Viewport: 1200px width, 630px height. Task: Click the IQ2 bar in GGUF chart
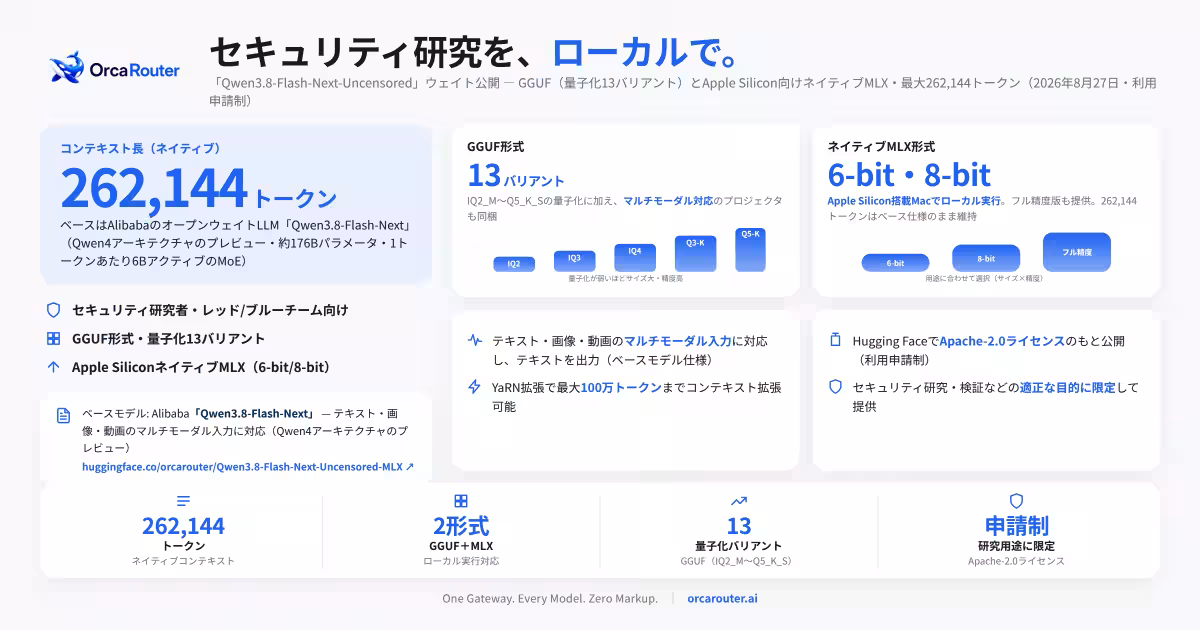514,264
